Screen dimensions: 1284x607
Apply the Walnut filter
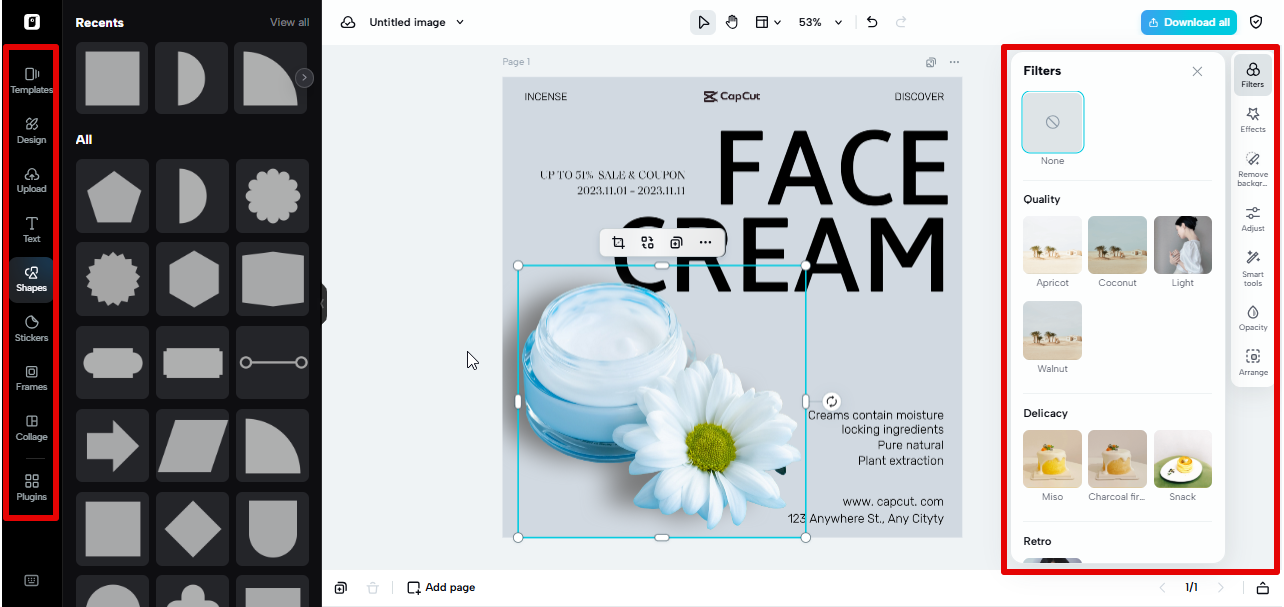[1052, 331]
